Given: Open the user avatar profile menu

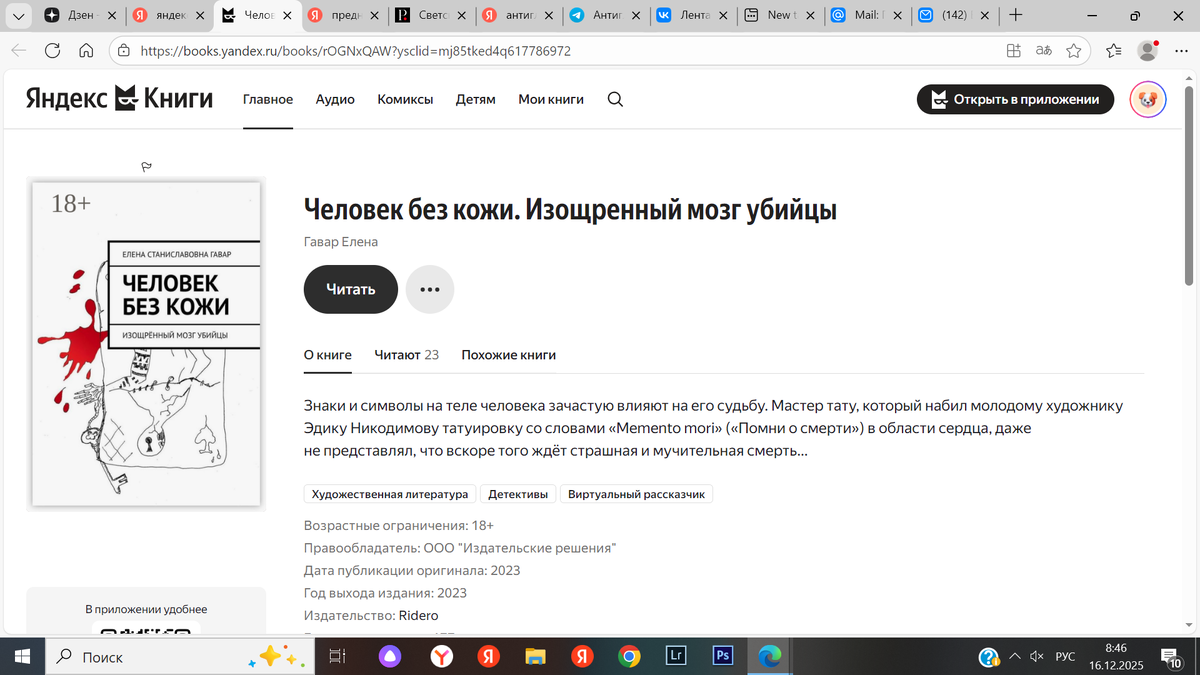Looking at the screenshot, I should [1147, 99].
